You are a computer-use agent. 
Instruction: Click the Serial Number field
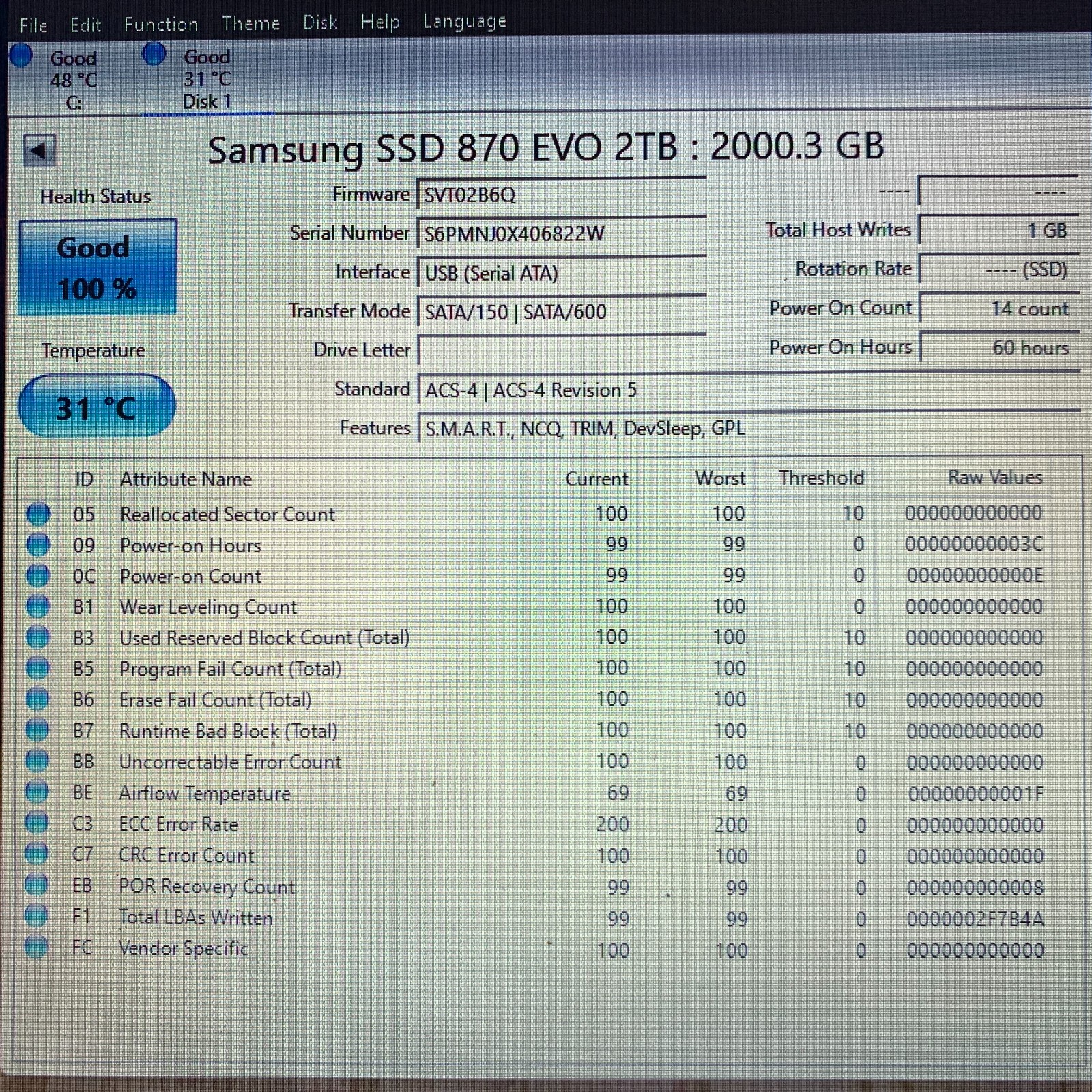561,233
